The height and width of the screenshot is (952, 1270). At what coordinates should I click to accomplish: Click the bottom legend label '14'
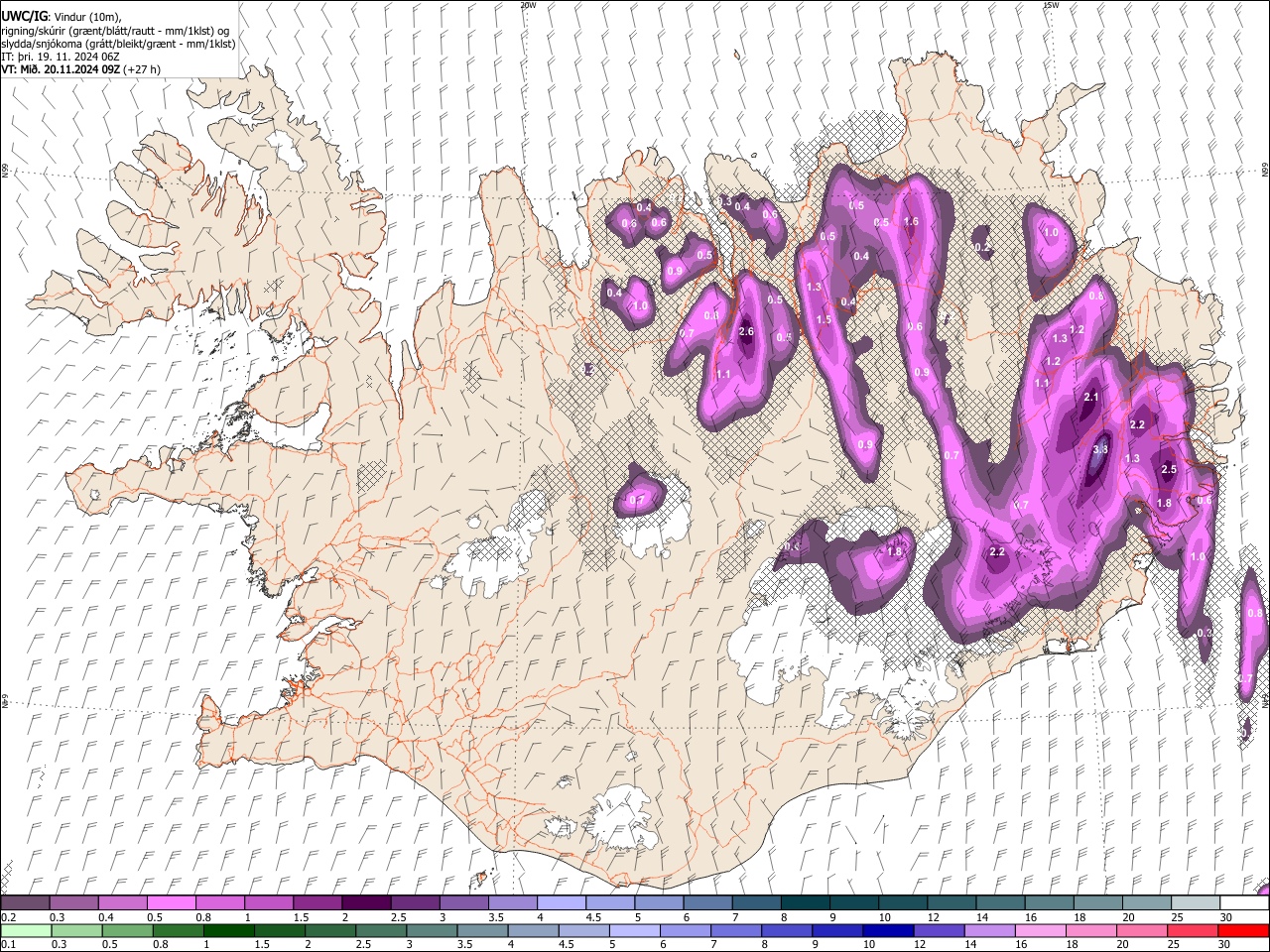pyautogui.click(x=970, y=944)
